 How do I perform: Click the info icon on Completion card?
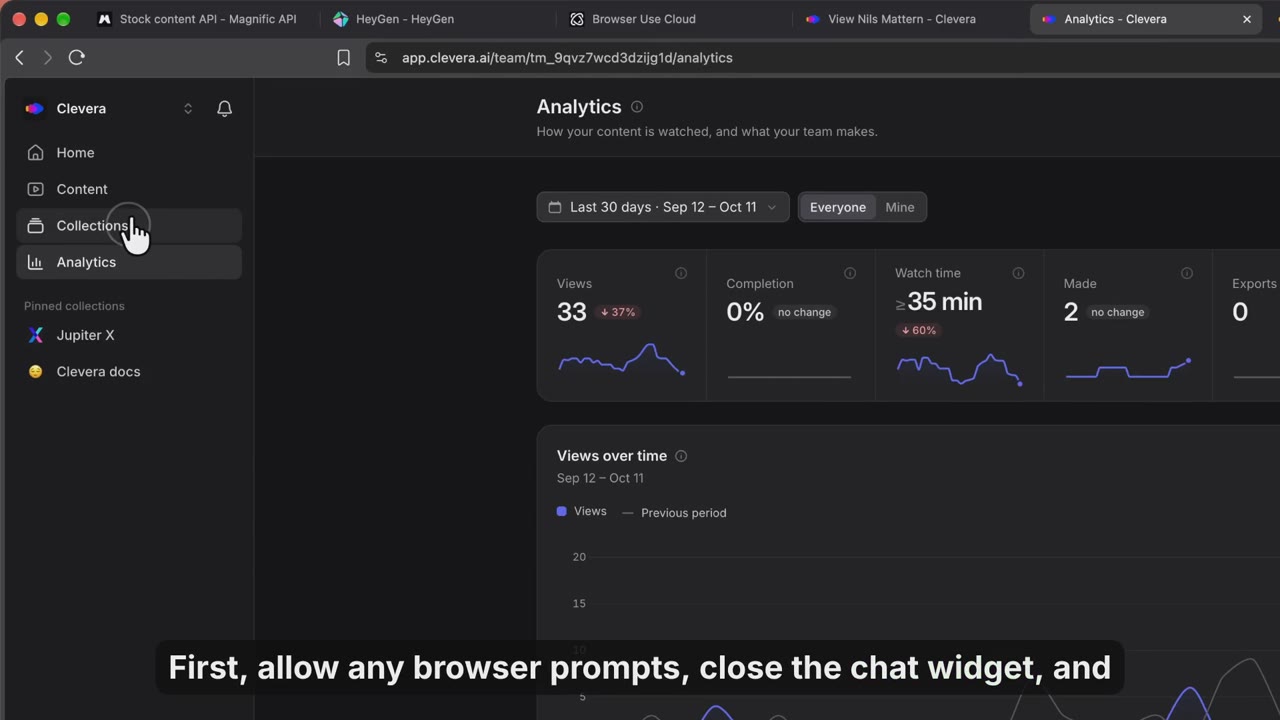[850, 273]
